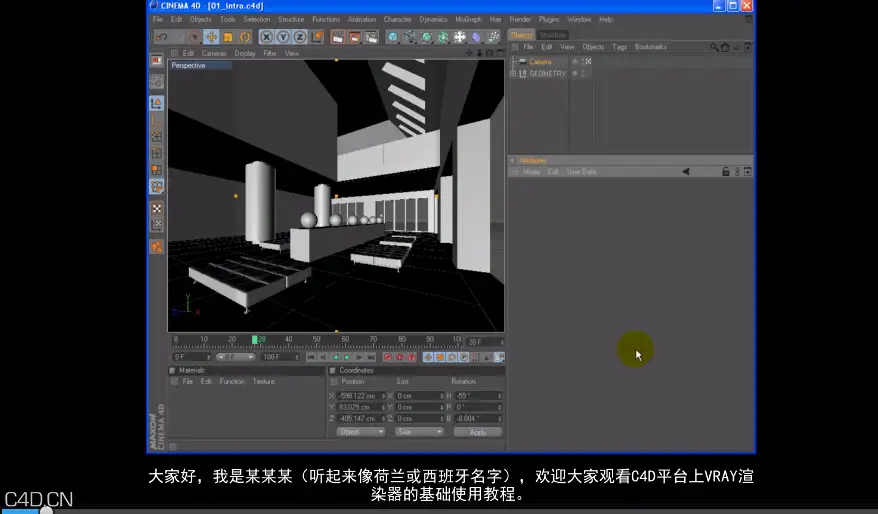Play animation forwards
This screenshot has height=514, width=878.
348,357
